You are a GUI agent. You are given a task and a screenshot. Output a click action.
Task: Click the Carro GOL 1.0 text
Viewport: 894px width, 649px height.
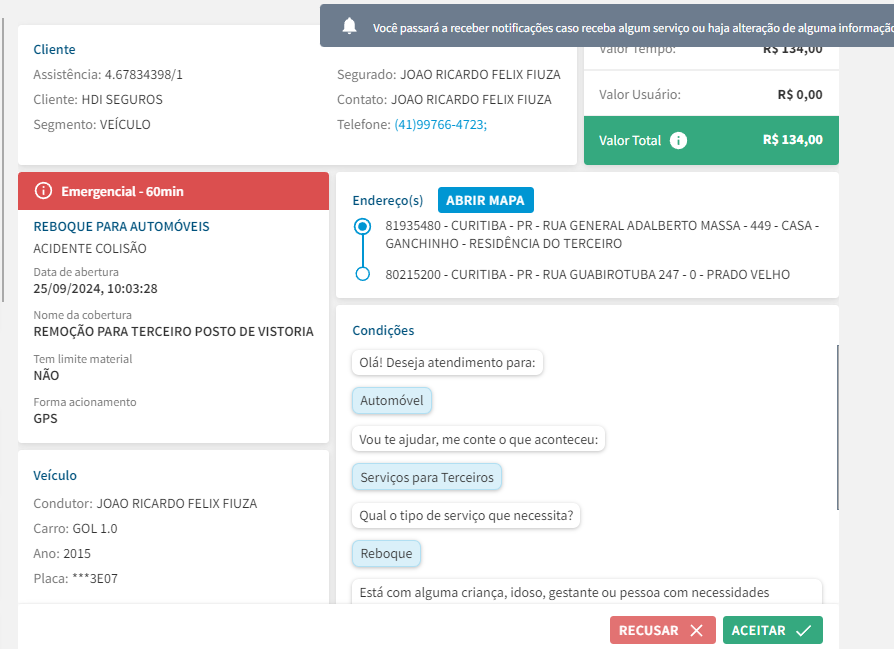point(95,529)
